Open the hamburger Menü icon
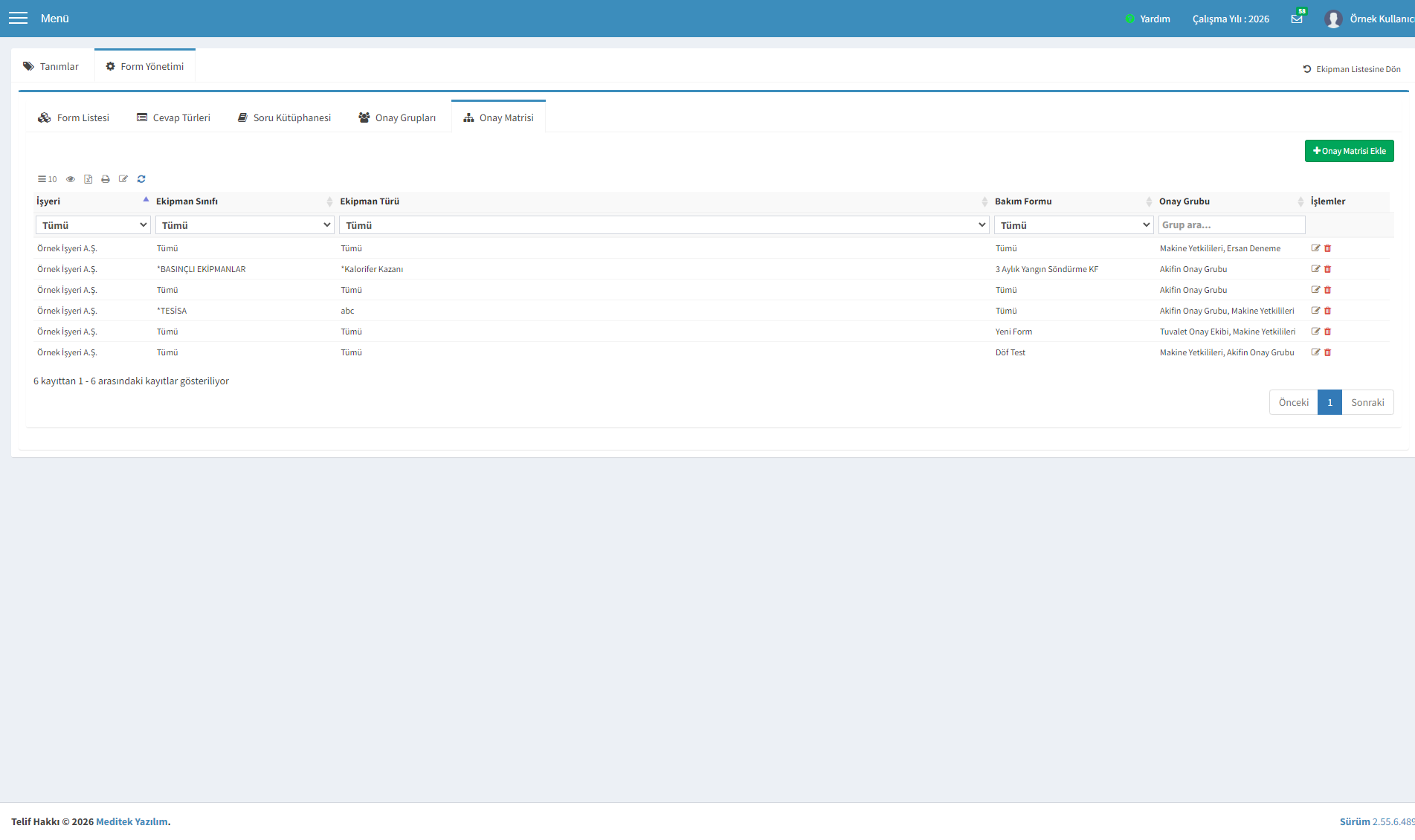The width and height of the screenshot is (1415, 840). (18, 18)
